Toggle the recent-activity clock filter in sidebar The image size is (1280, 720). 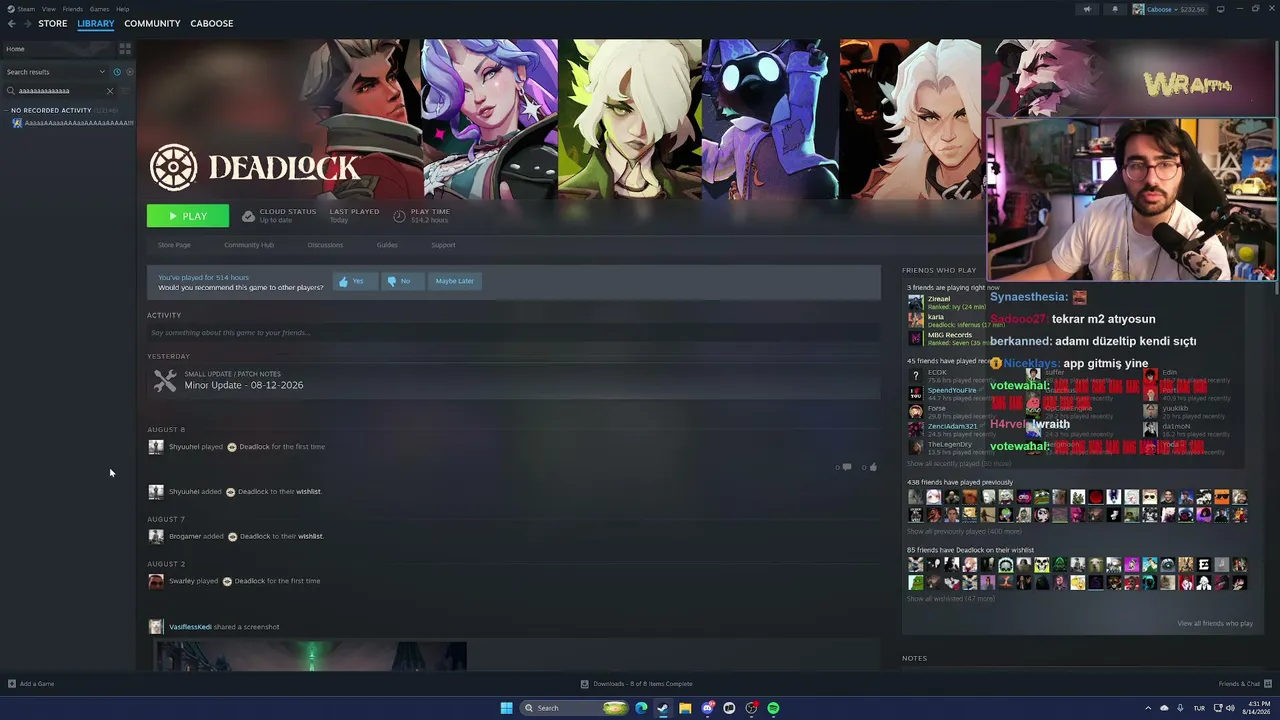117,72
